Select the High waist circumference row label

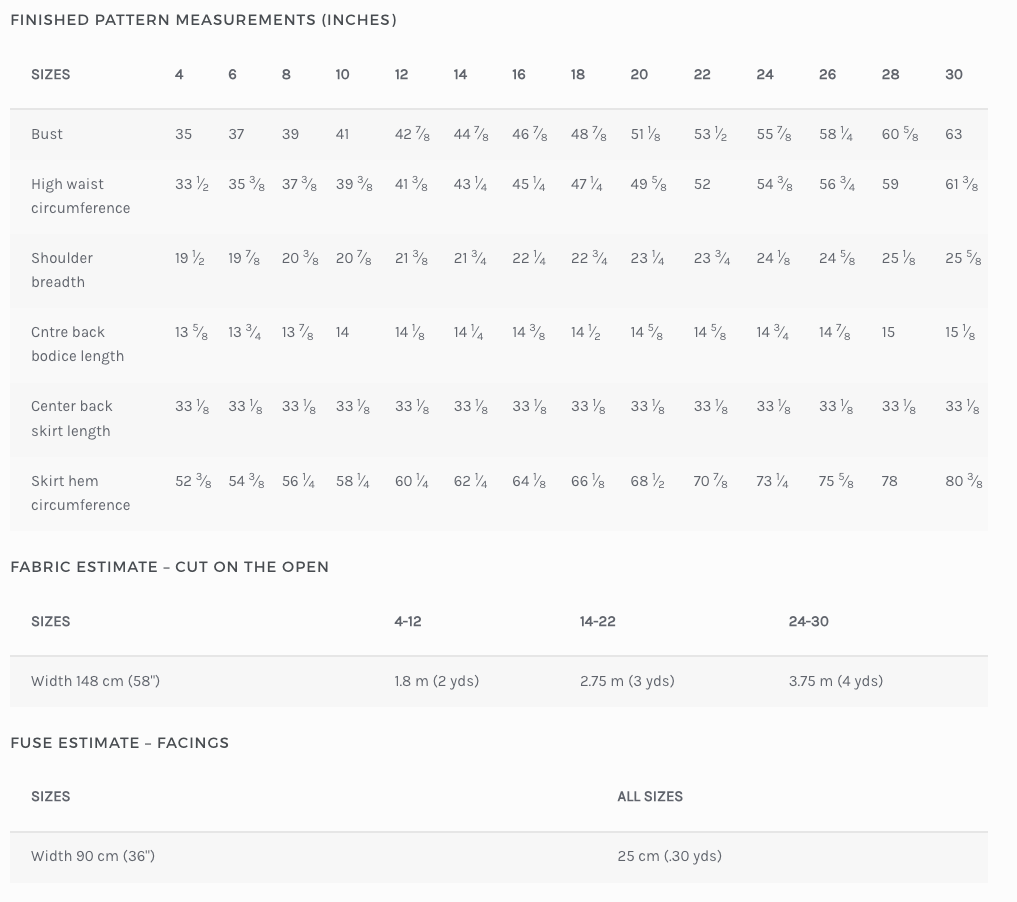point(80,196)
